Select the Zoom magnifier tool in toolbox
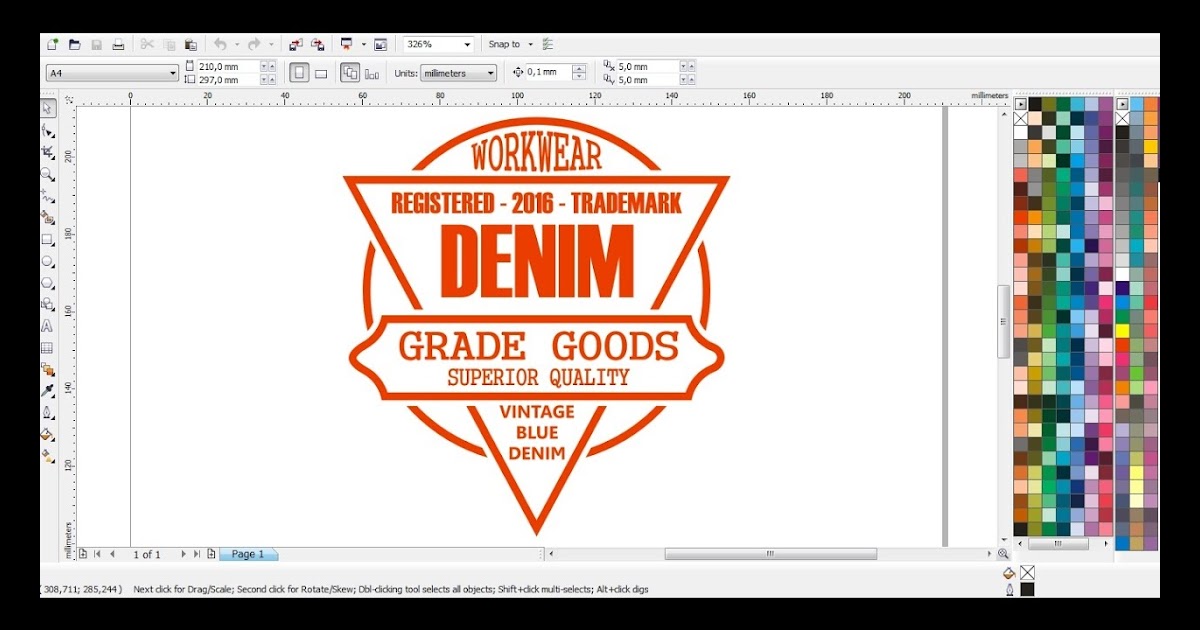1200x630 pixels. click(47, 174)
